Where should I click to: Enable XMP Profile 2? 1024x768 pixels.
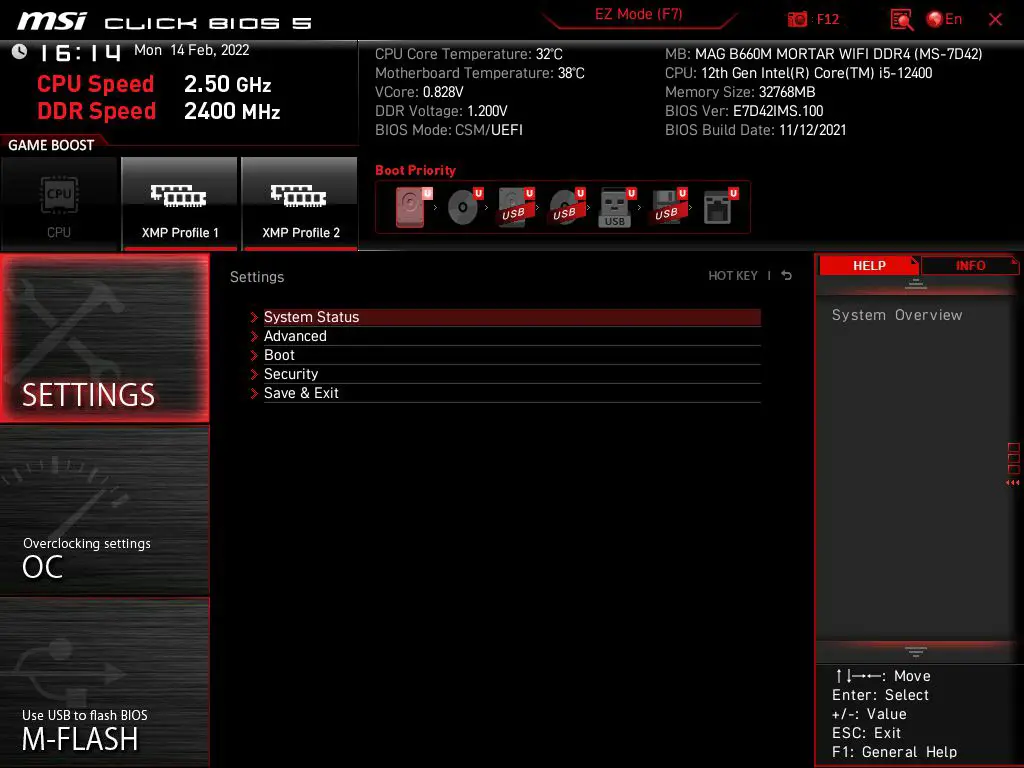click(x=300, y=204)
